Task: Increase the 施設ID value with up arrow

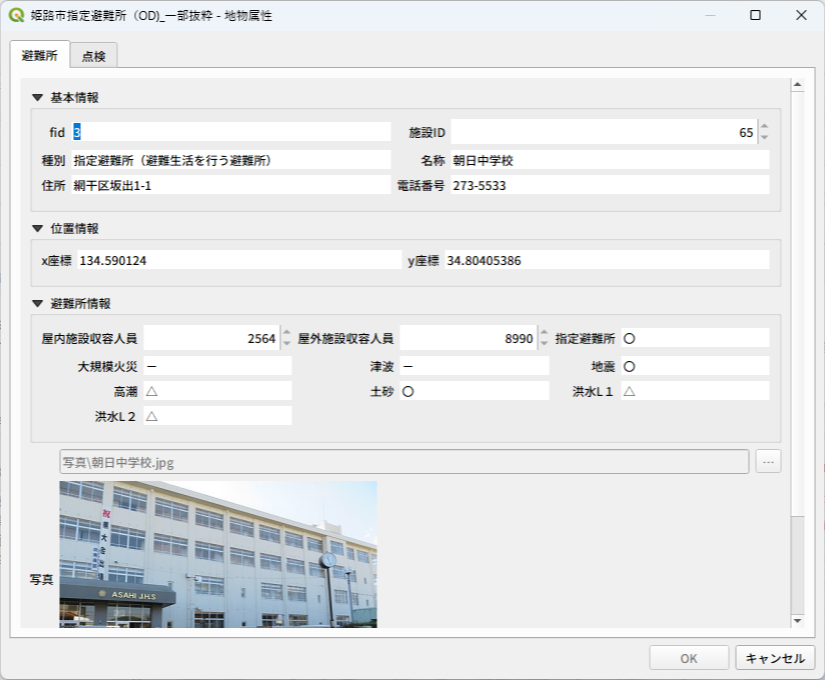Action: click(764, 126)
